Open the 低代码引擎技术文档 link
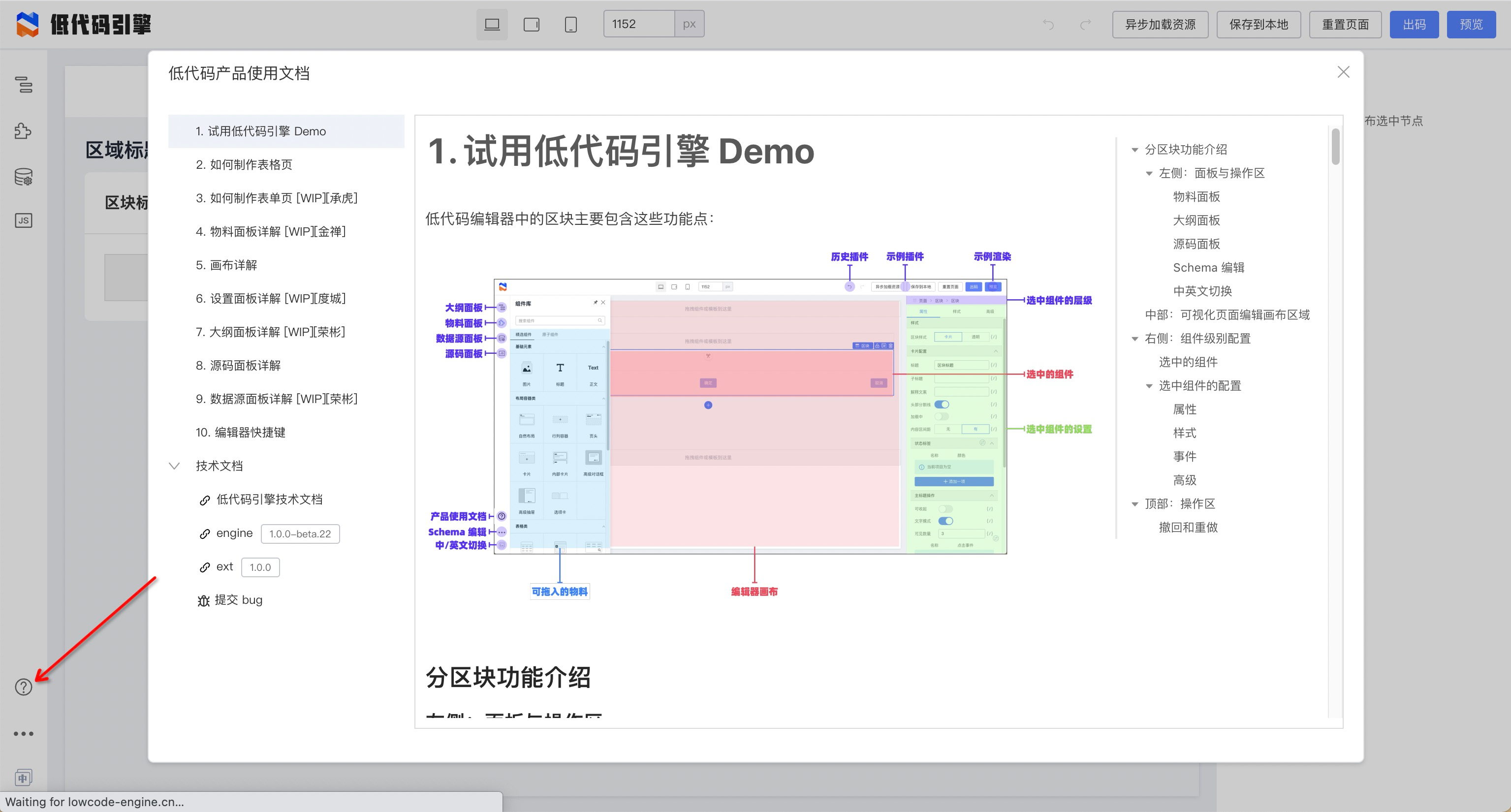The height and width of the screenshot is (812, 1511). coord(269,500)
